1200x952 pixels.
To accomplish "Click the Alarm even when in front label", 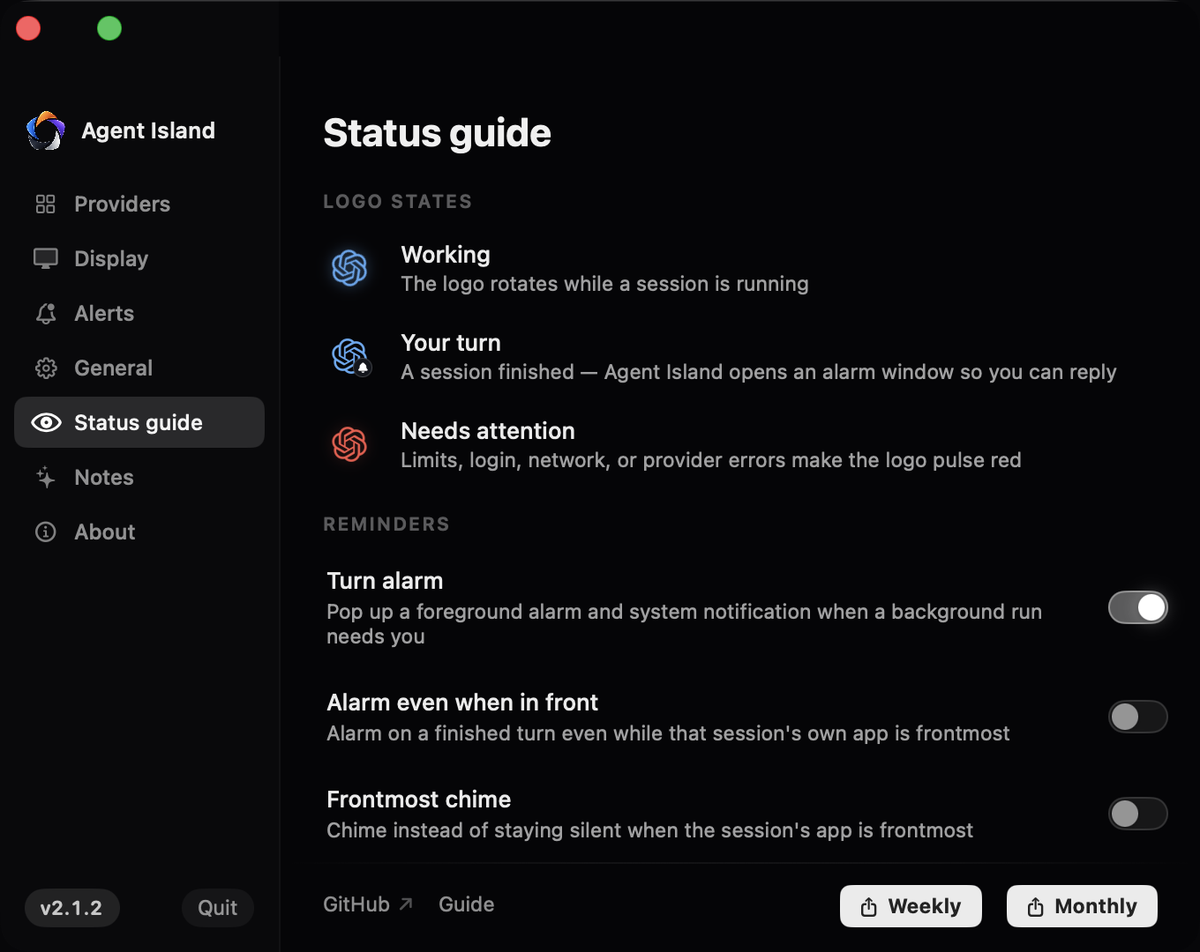I will (463, 703).
